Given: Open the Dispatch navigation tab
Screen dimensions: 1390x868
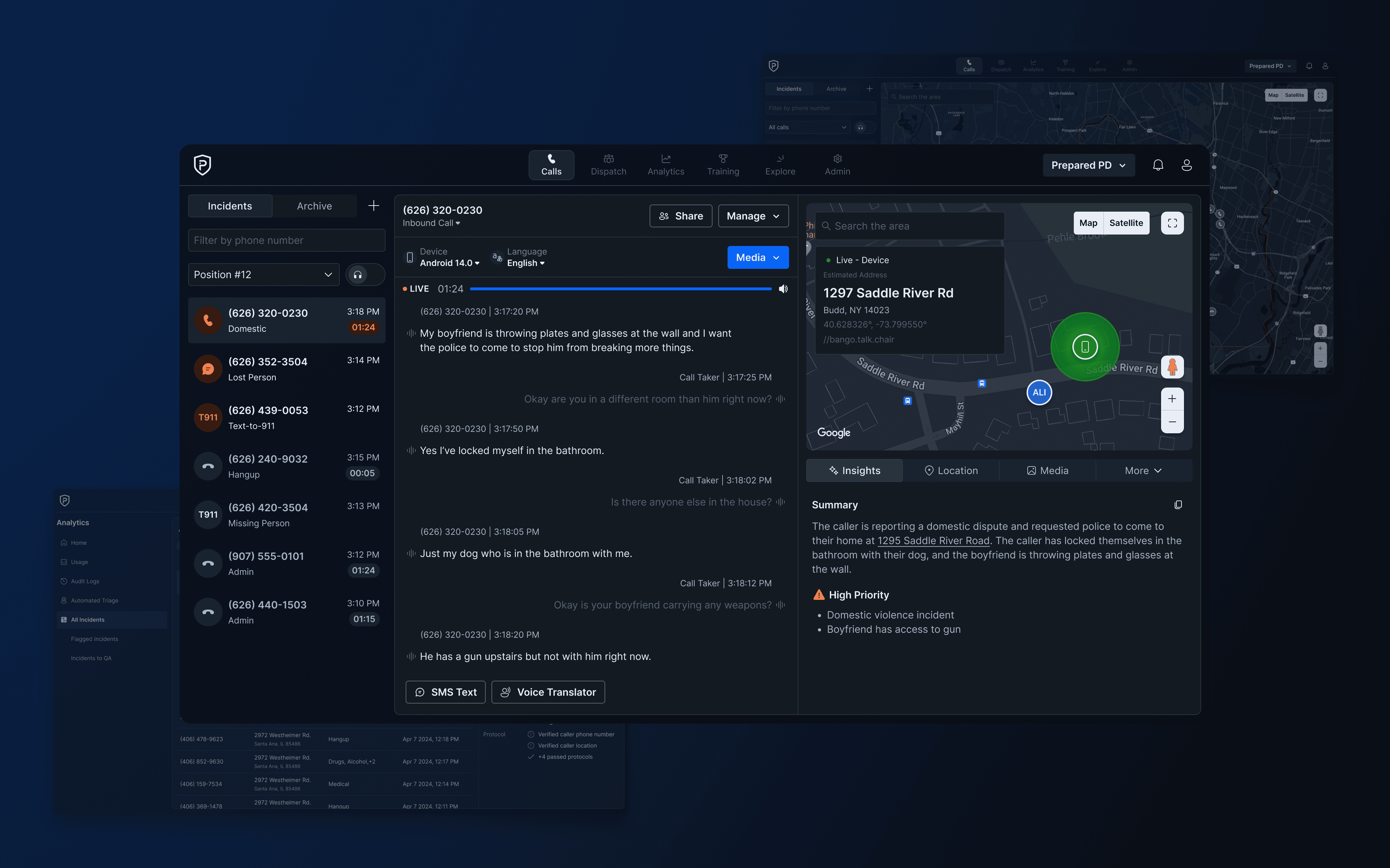Looking at the screenshot, I should (x=608, y=165).
